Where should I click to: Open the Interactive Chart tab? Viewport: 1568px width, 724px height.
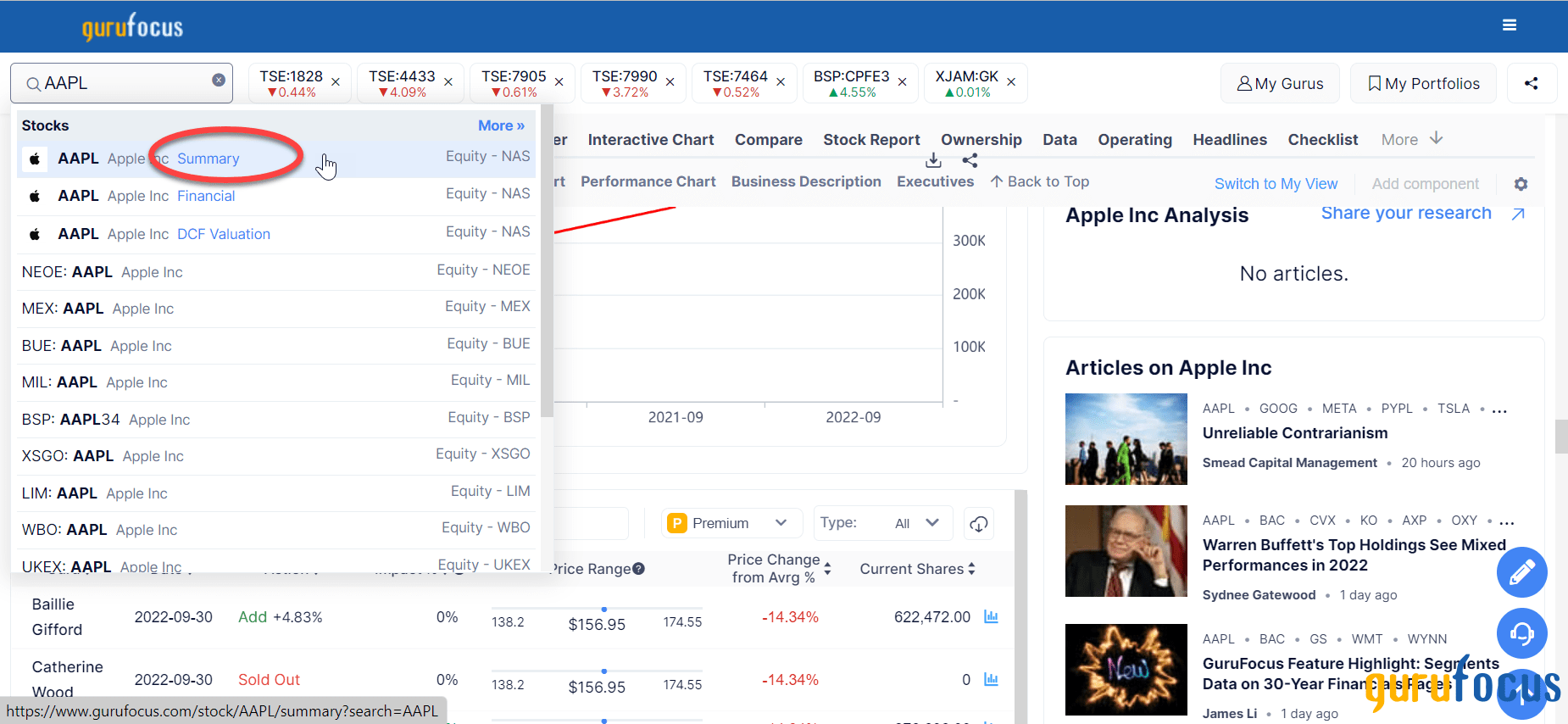(x=651, y=140)
